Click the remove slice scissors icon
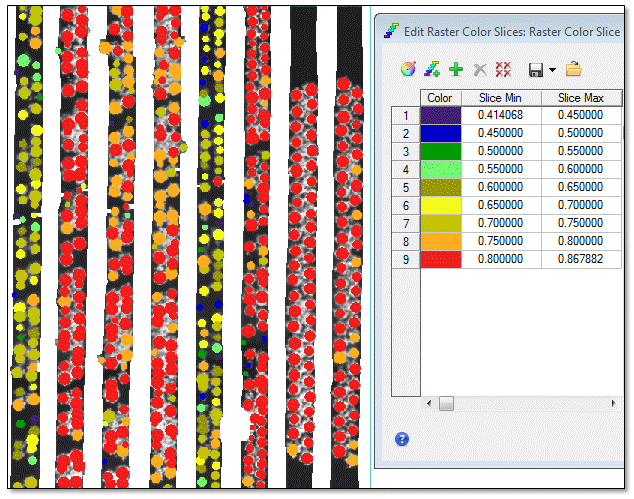Image resolution: width=634 pixels, height=499 pixels. [x=480, y=69]
